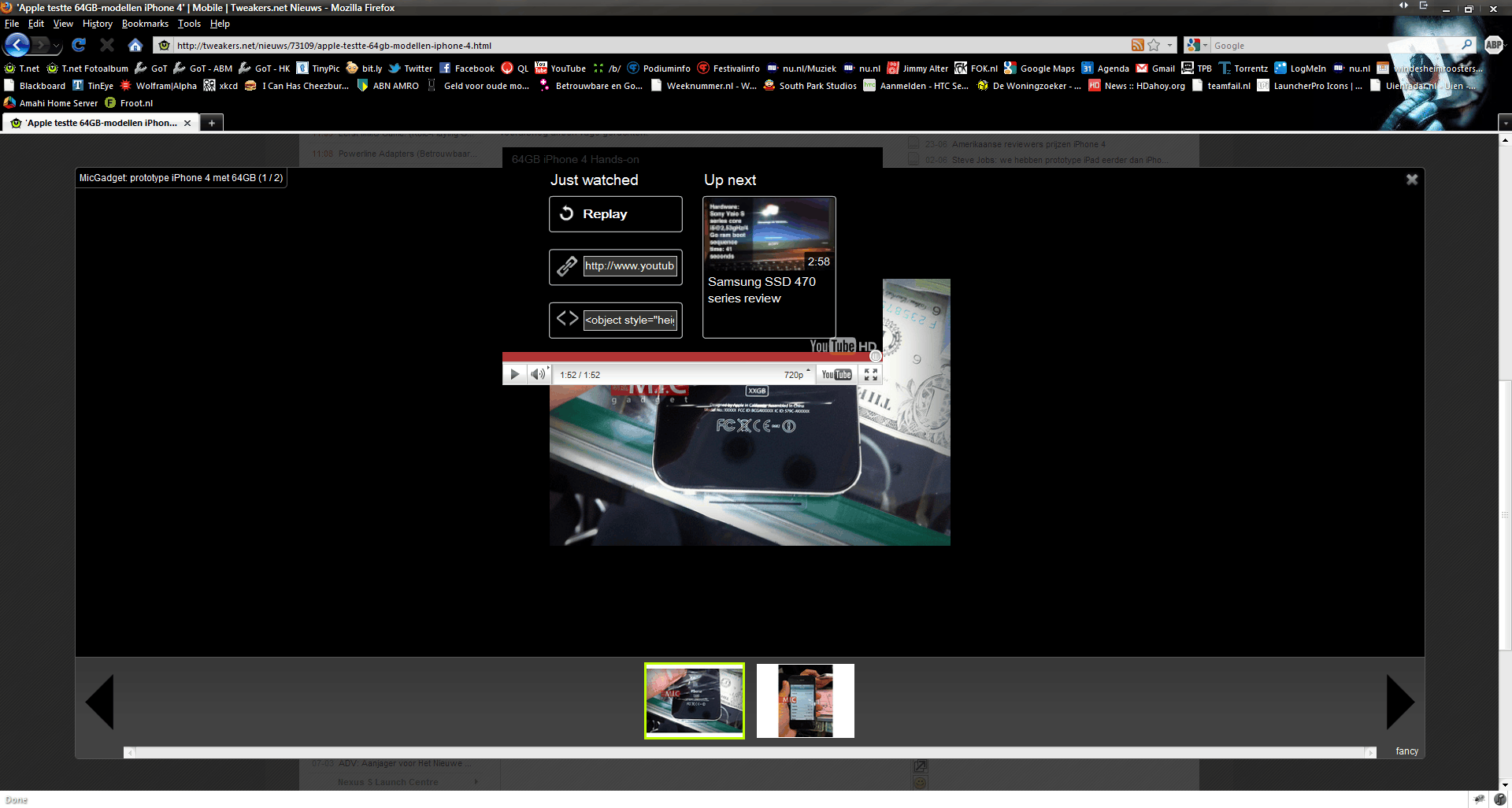
Task: Click the YouTube logo in the player bar
Action: 836,374
